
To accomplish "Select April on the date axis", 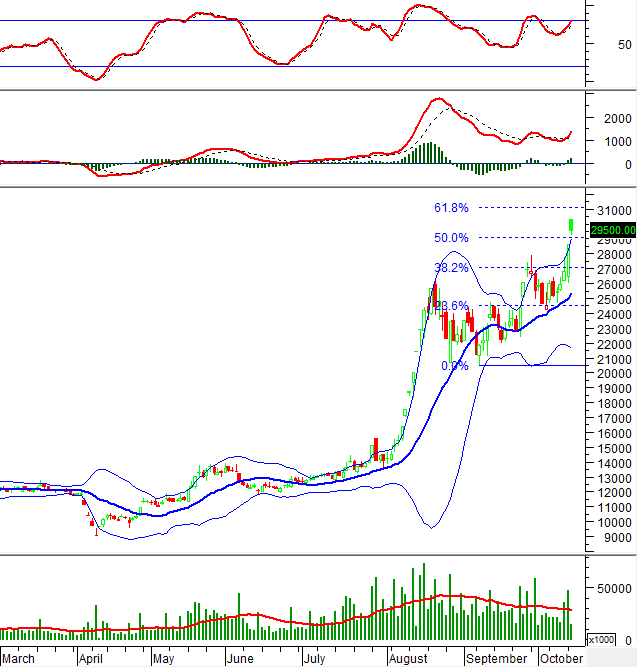I will (x=92, y=659).
